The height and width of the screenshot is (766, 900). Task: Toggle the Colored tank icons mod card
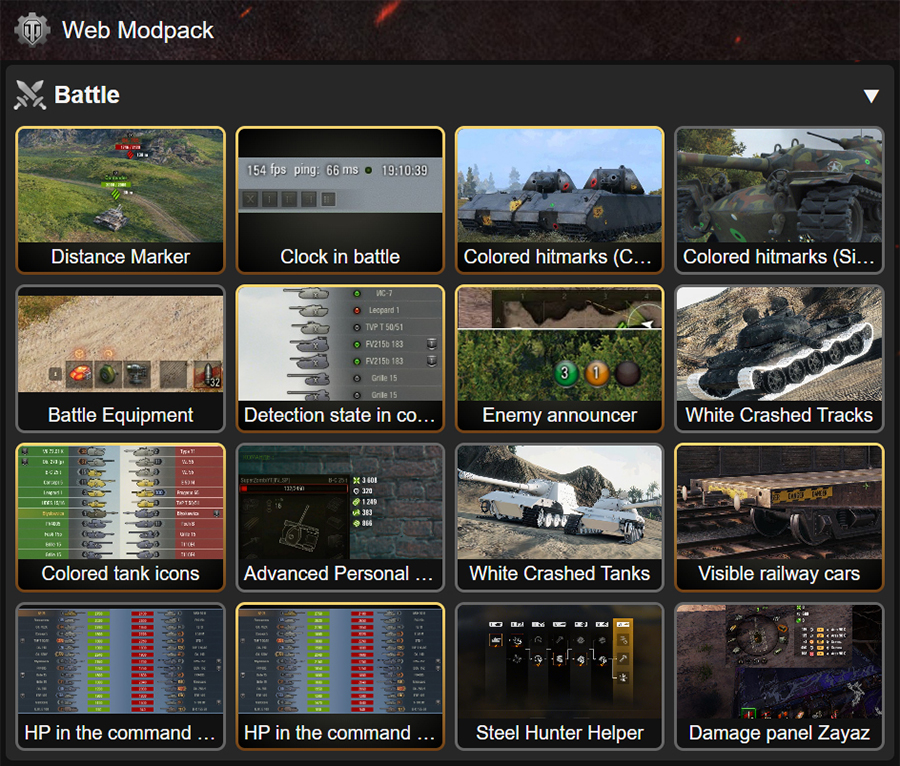(121, 517)
